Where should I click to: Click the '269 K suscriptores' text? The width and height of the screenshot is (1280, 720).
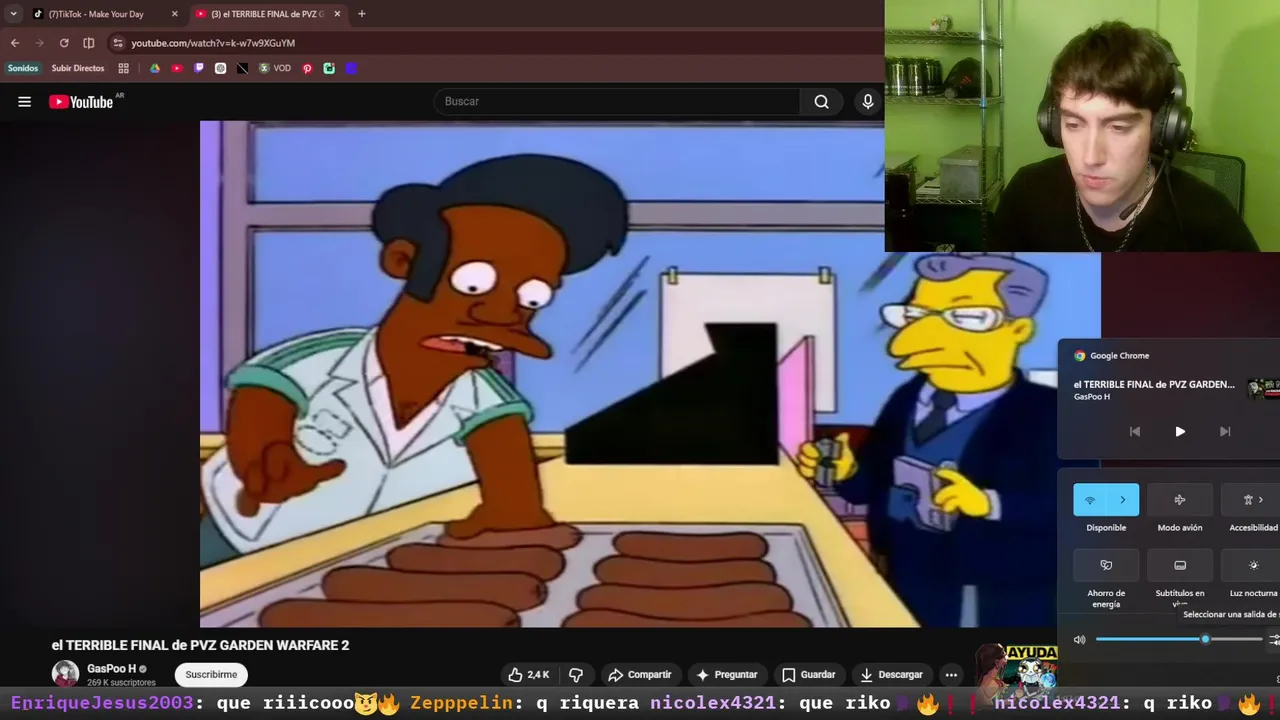[x=121, y=683]
